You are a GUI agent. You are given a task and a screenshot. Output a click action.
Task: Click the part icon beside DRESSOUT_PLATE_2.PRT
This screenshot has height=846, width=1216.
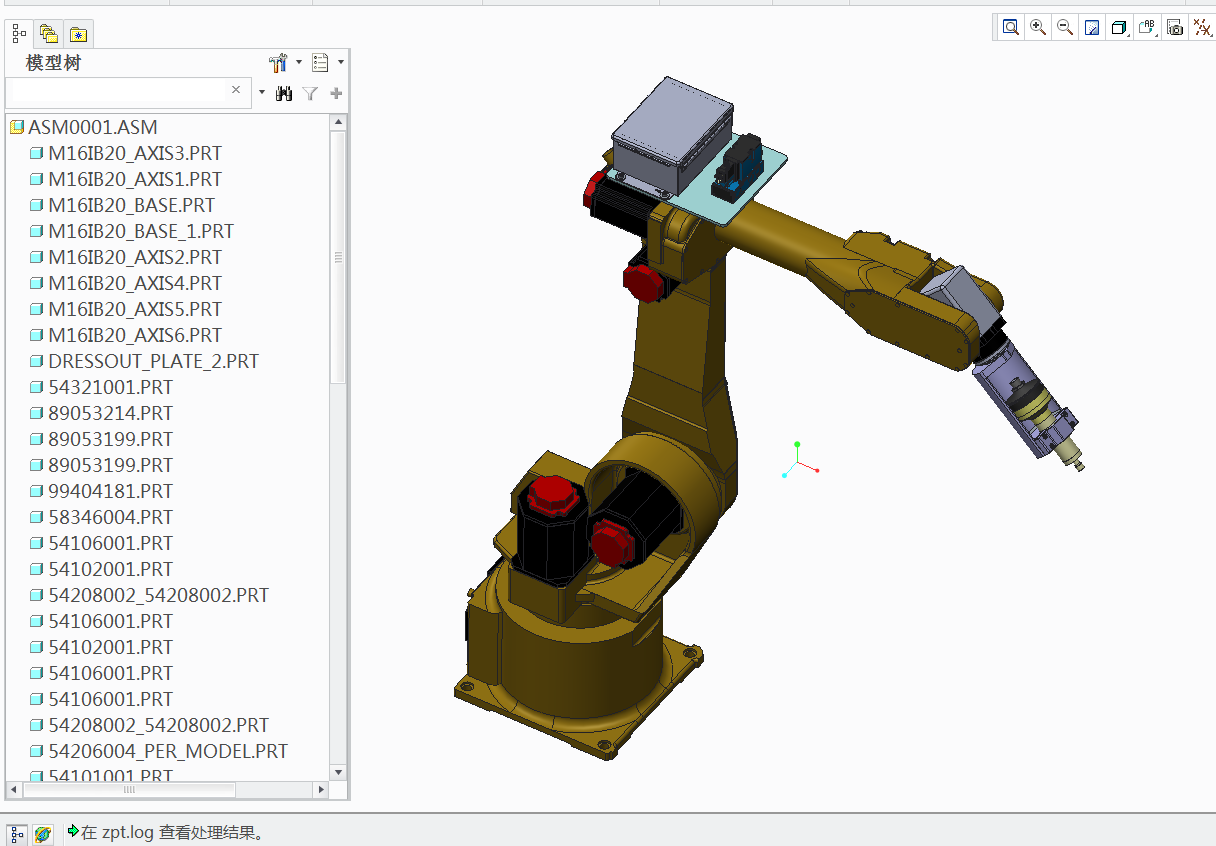[37, 361]
